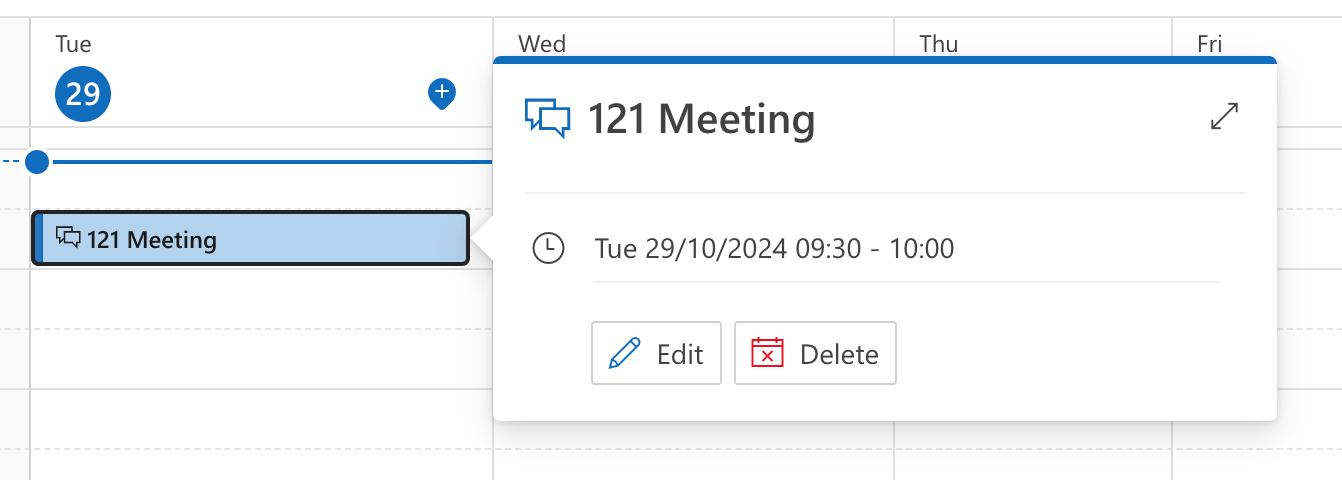Click the red calendar icon on Delete button
Screen dimensions: 1342x480
tap(767, 353)
